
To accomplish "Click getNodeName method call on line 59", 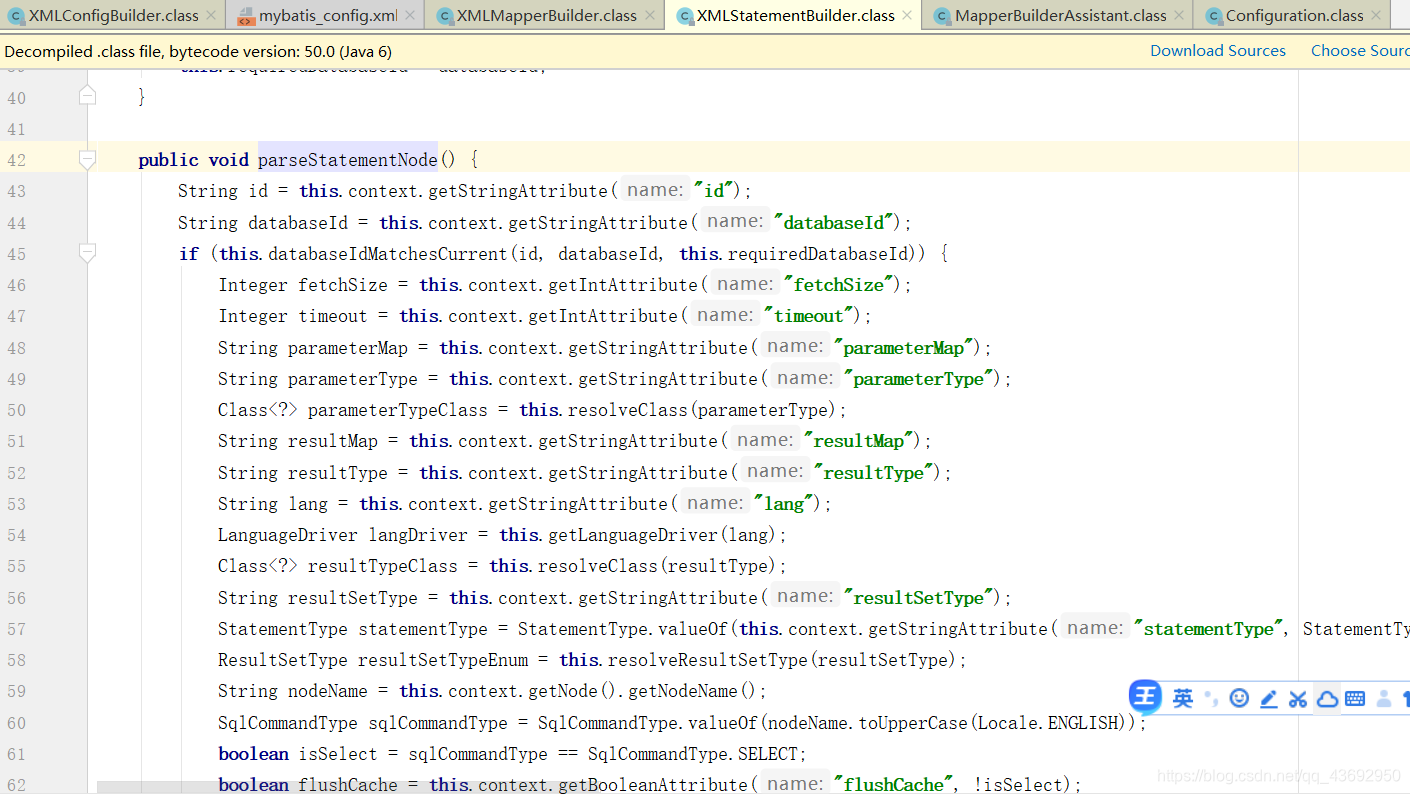I will pyautogui.click(x=683, y=690).
